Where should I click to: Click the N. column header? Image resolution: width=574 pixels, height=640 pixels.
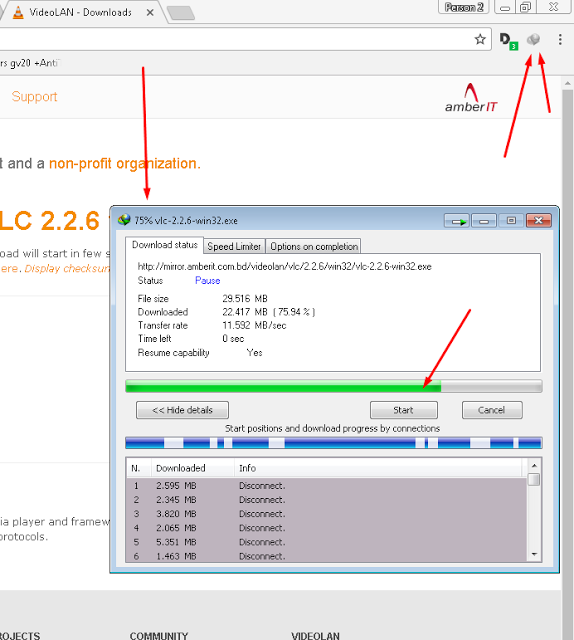point(139,468)
